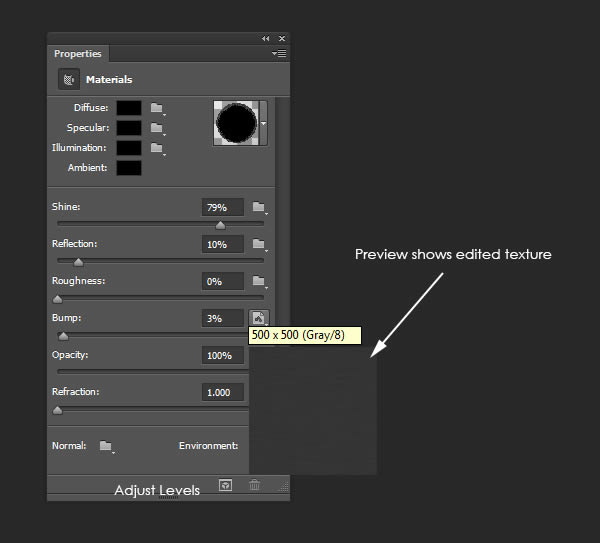Image resolution: width=600 pixels, height=543 pixels.
Task: Click the Bump slider handle
Action: click(x=64, y=336)
